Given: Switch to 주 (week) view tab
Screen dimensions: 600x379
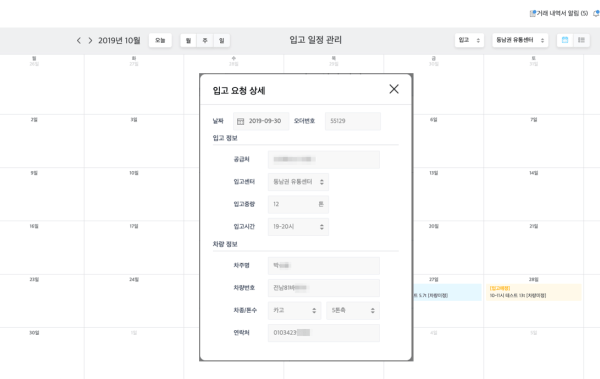Looking at the screenshot, I should click(x=205, y=41).
